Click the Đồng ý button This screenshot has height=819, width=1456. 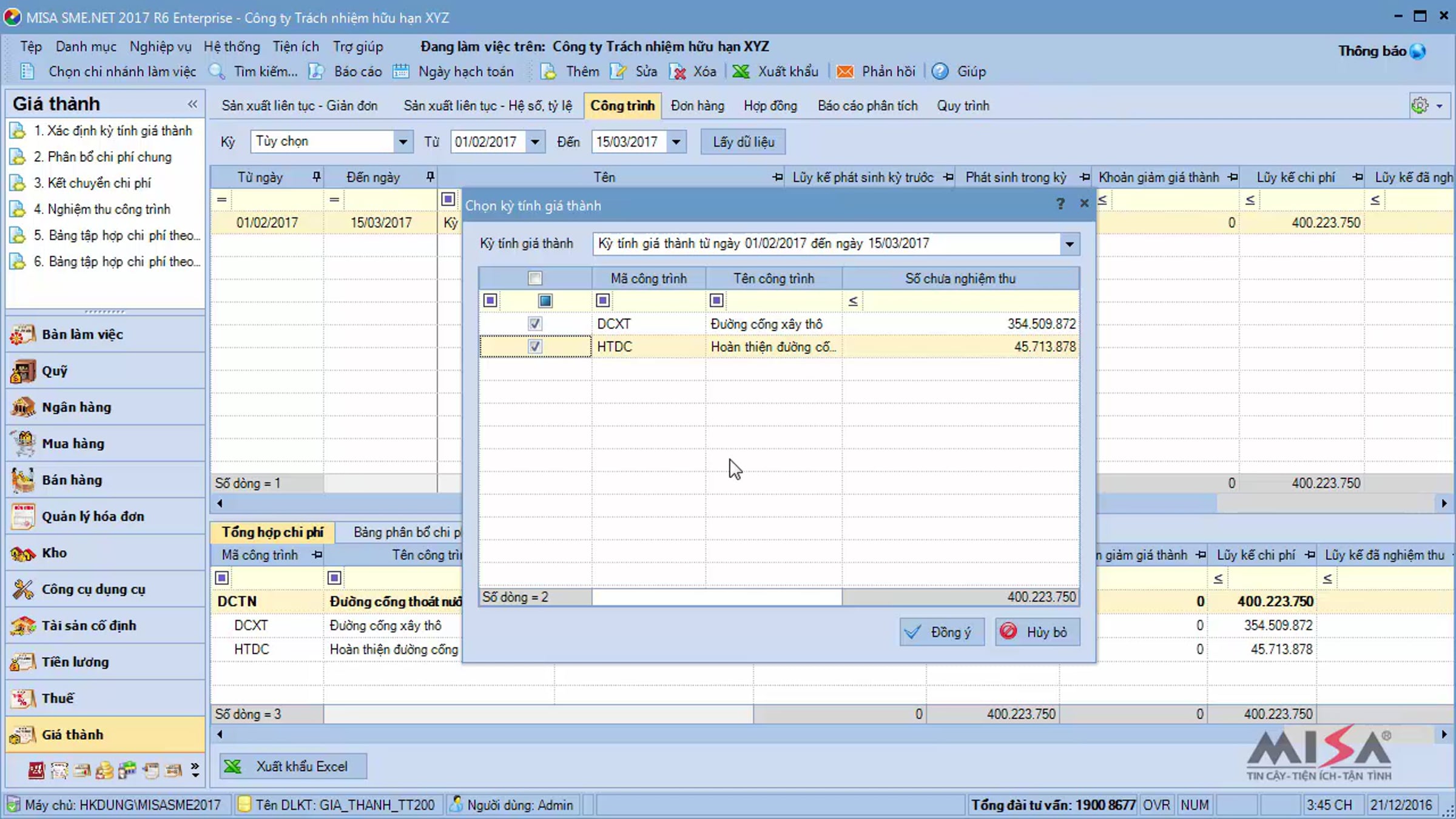[x=942, y=632]
